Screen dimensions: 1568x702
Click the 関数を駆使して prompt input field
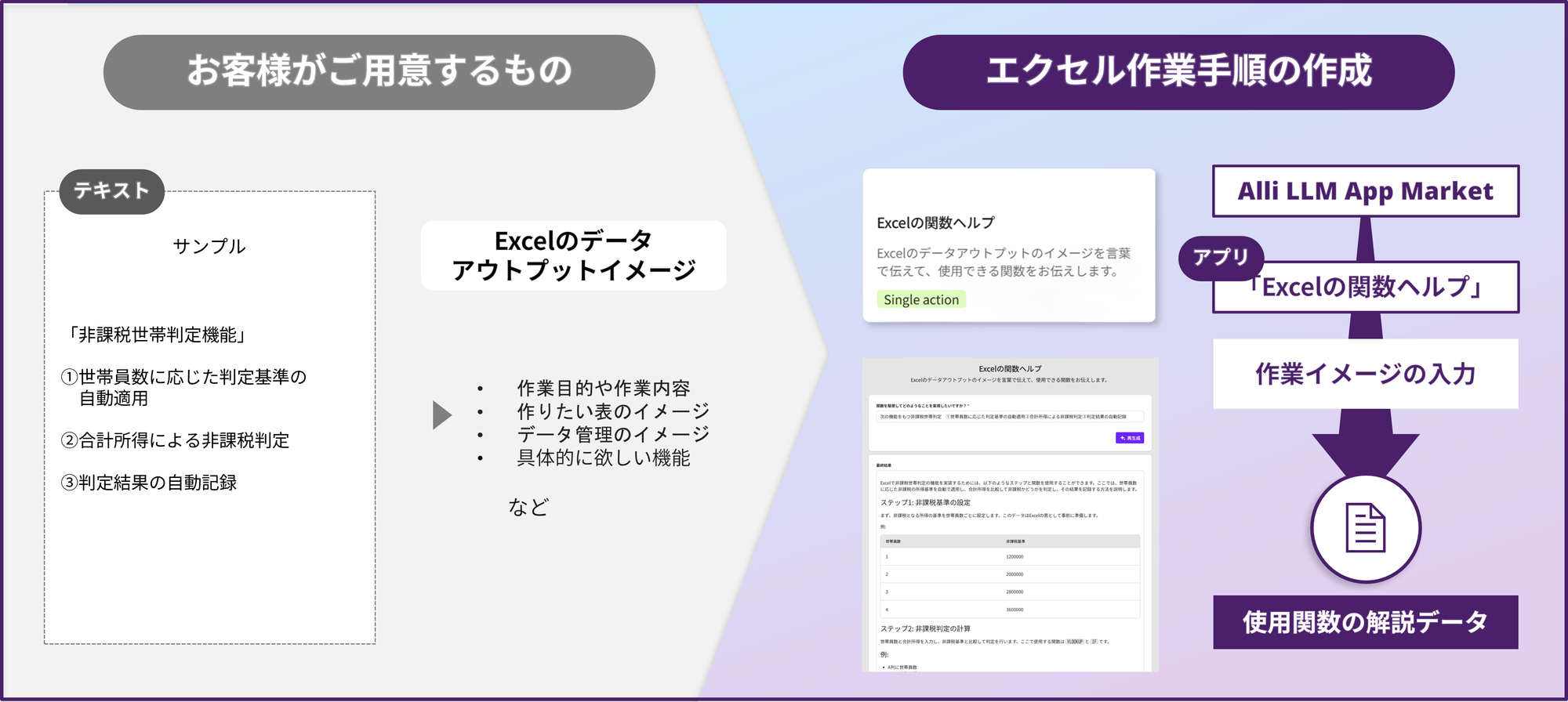point(1010,417)
